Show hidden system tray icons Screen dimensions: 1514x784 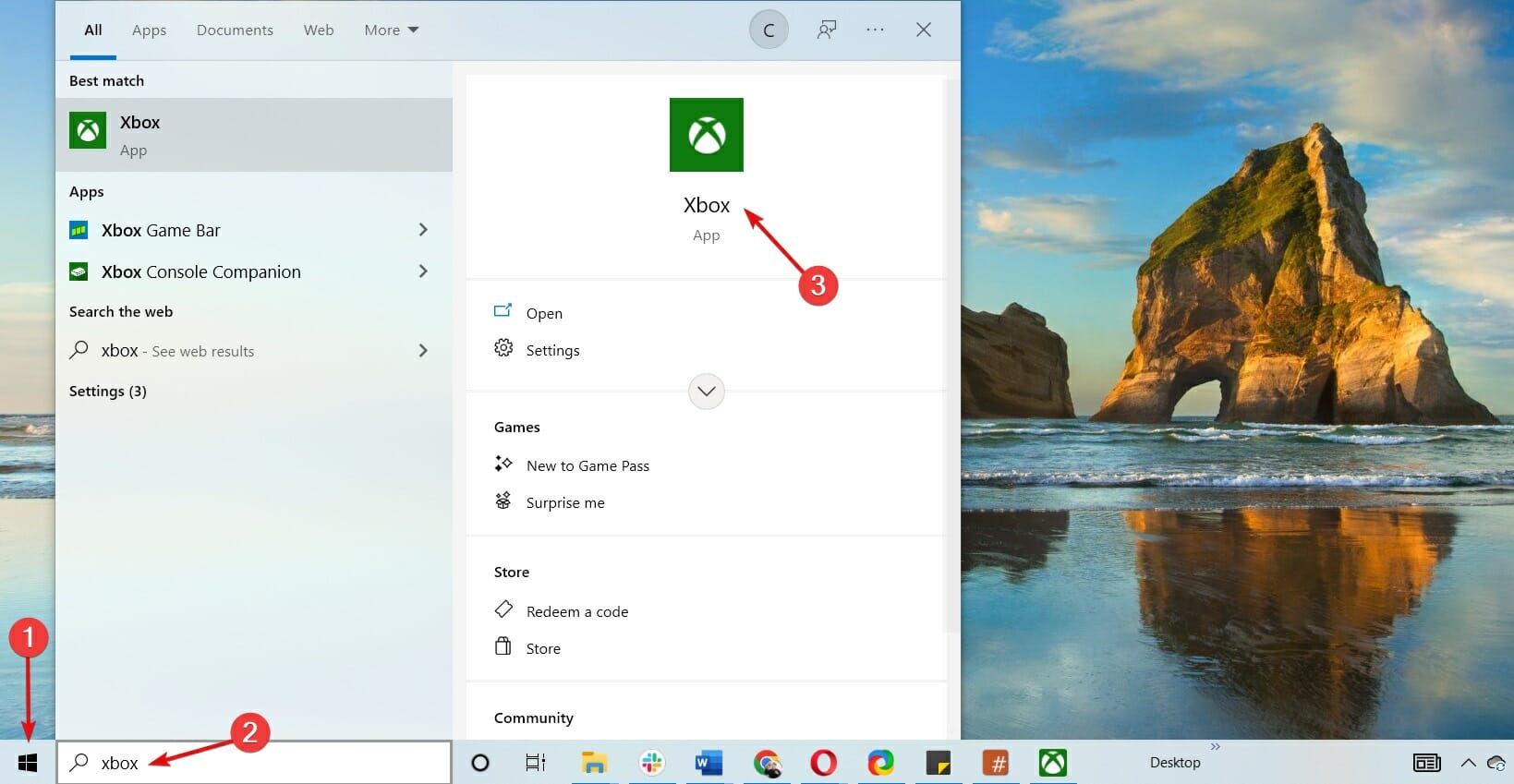(x=1468, y=763)
